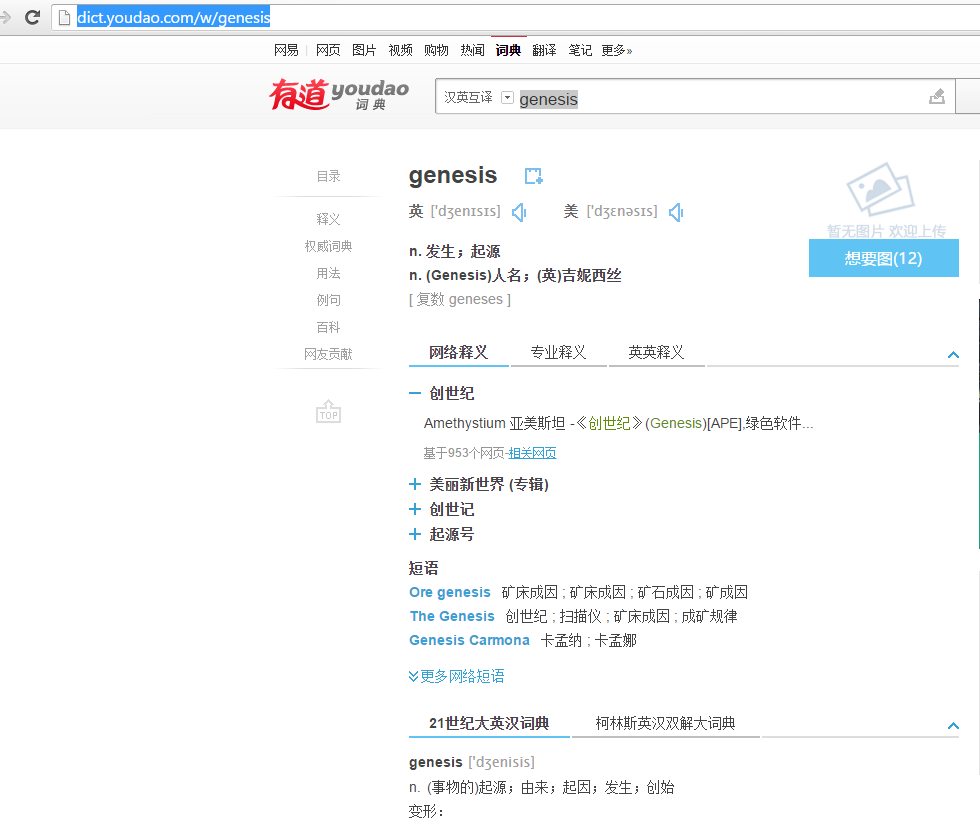Open the Ore genesis phrase link
Screen dimensions: 980x824
450,592
